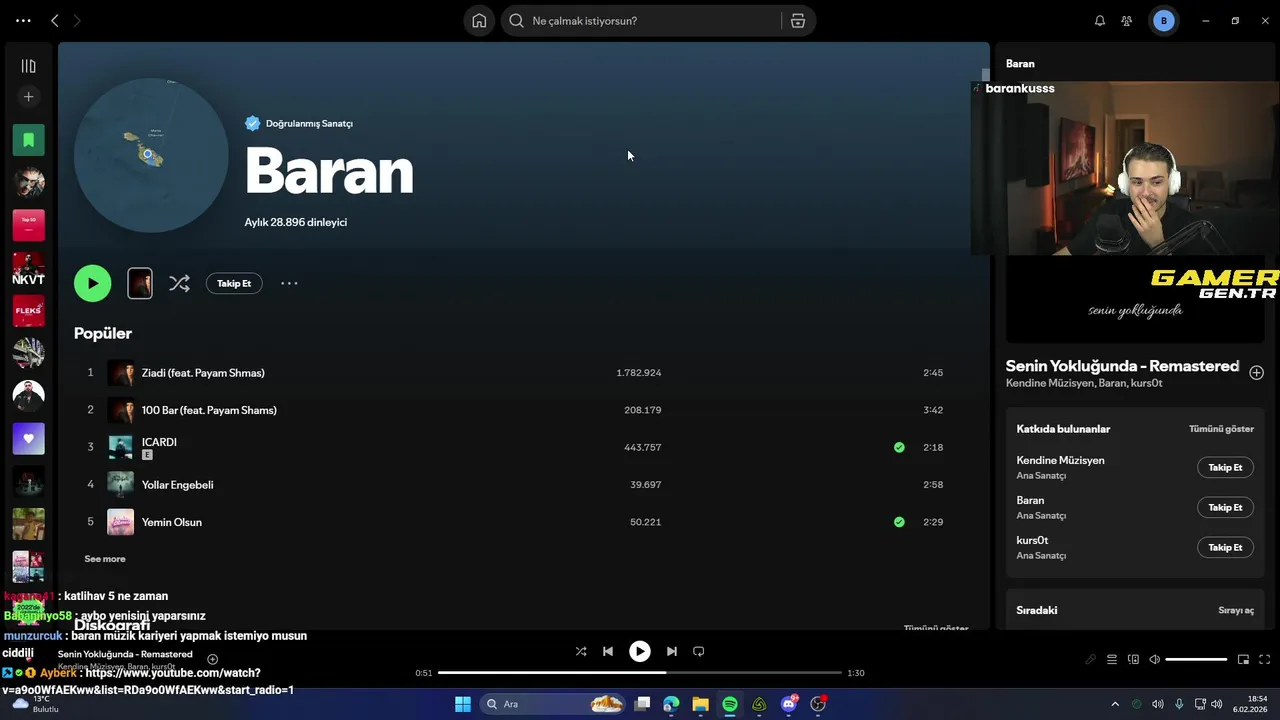This screenshot has height=720, width=1280.
Task: Toggle saved checkmark on ICARDI
Action: click(899, 447)
